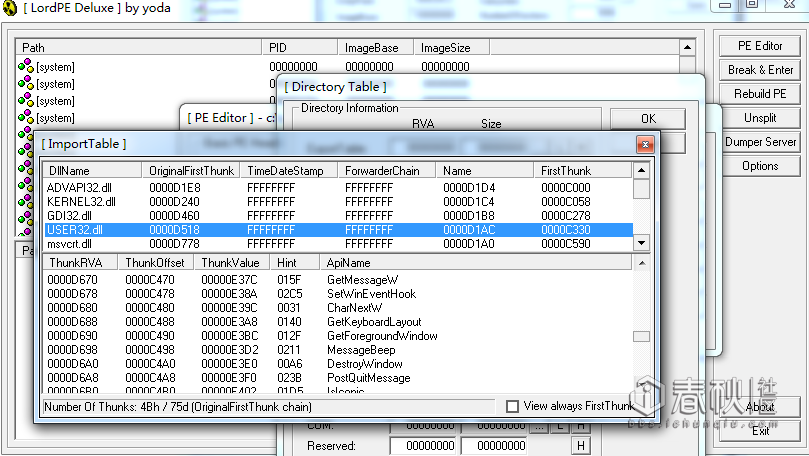Select the msvcrt.dll row

tap(338, 243)
